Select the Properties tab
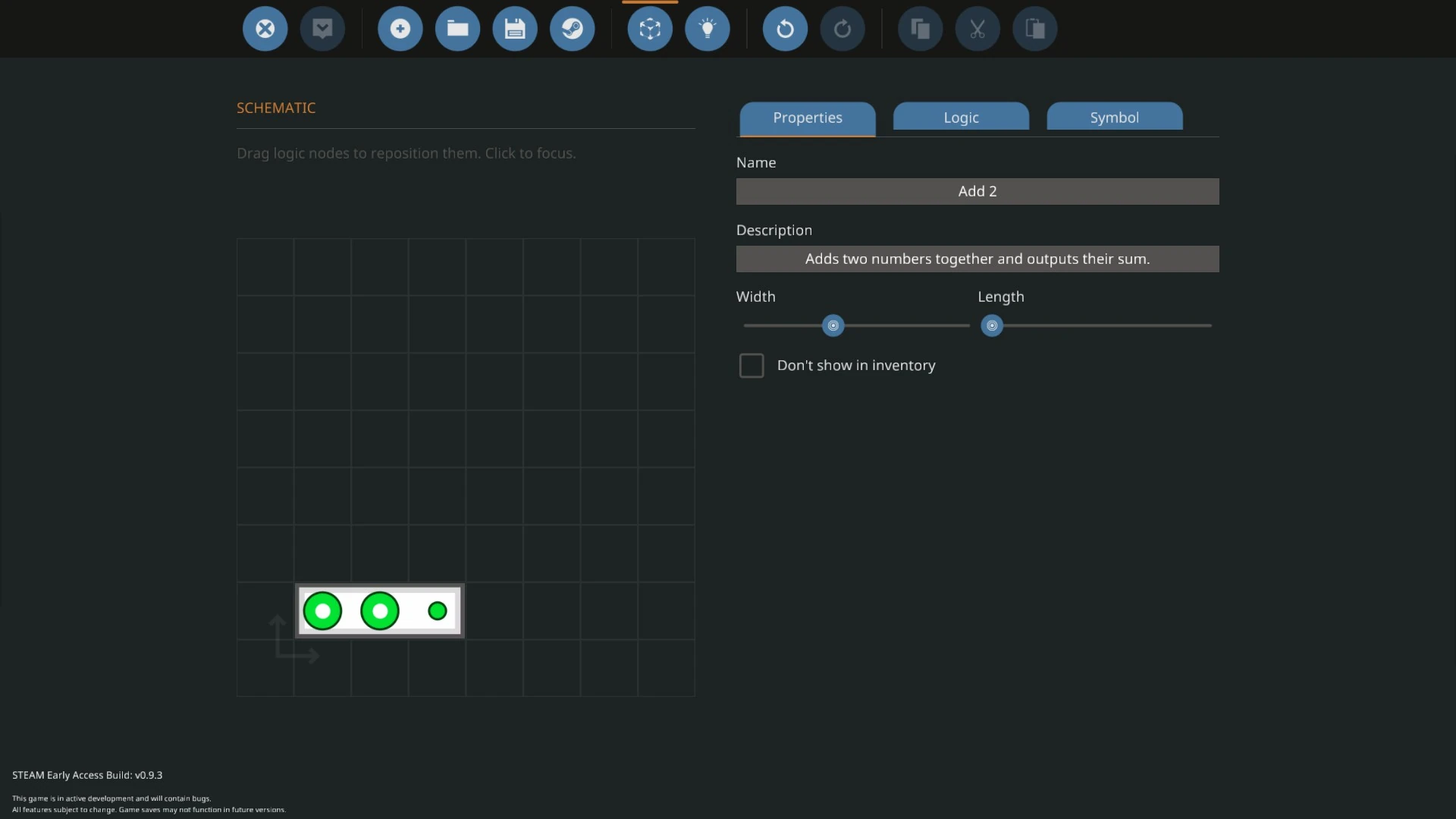 tap(808, 118)
